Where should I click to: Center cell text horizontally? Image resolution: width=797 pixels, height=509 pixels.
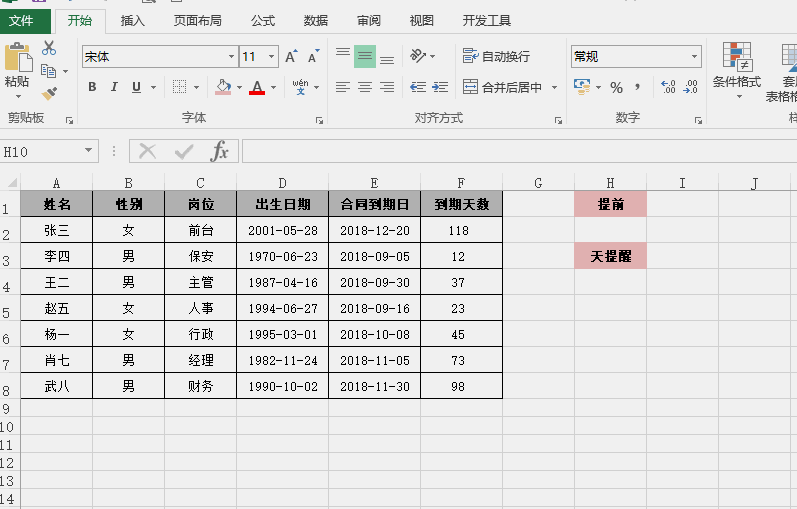click(x=365, y=87)
